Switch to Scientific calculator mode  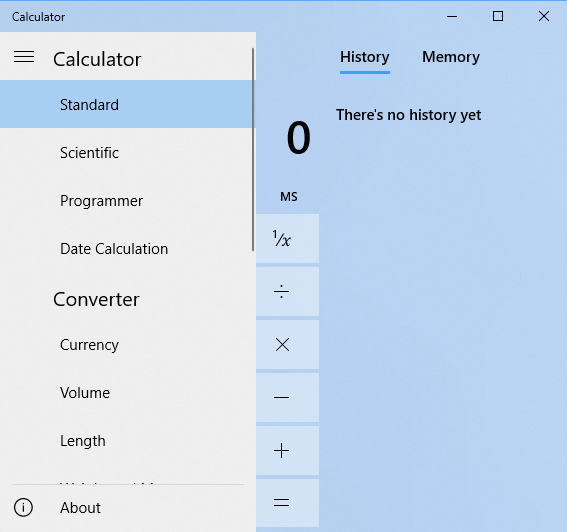click(126, 153)
